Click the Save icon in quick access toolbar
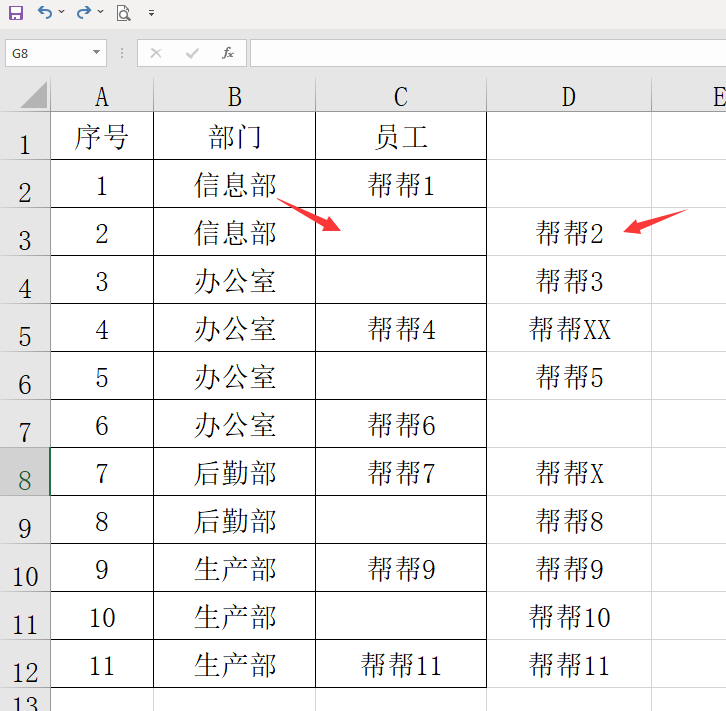Screen dimensions: 726x711 pos(16,13)
